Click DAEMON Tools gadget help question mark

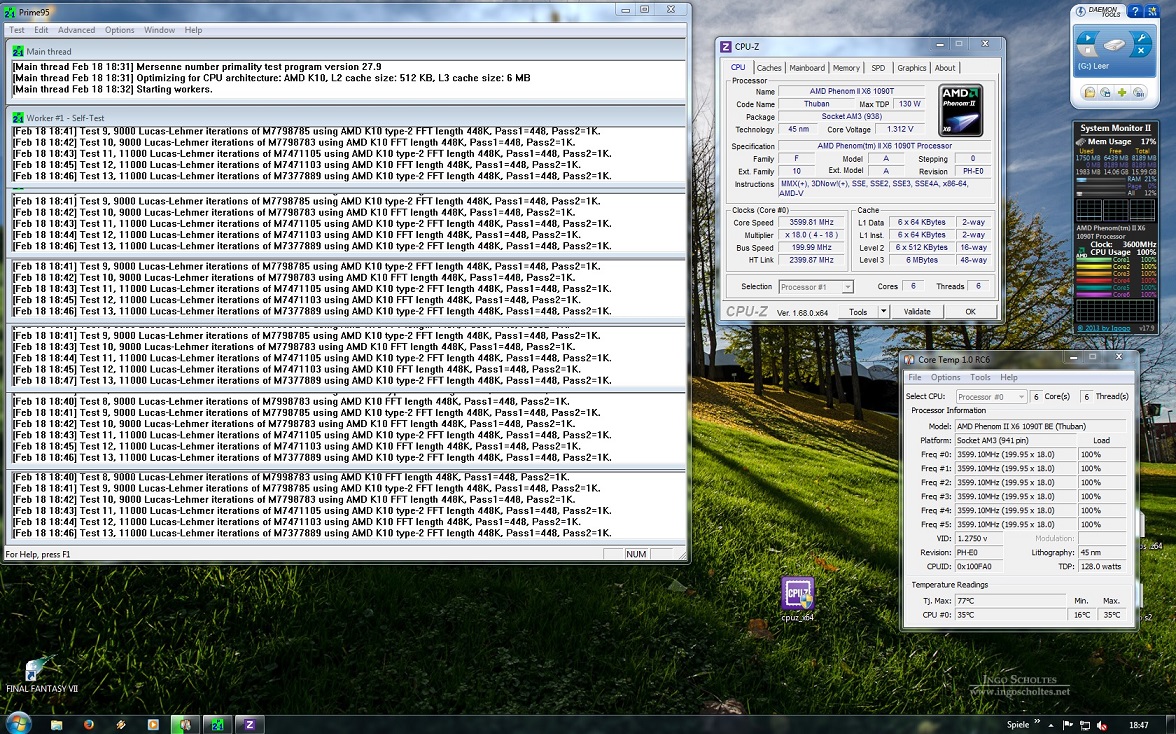pyautogui.click(x=1135, y=10)
